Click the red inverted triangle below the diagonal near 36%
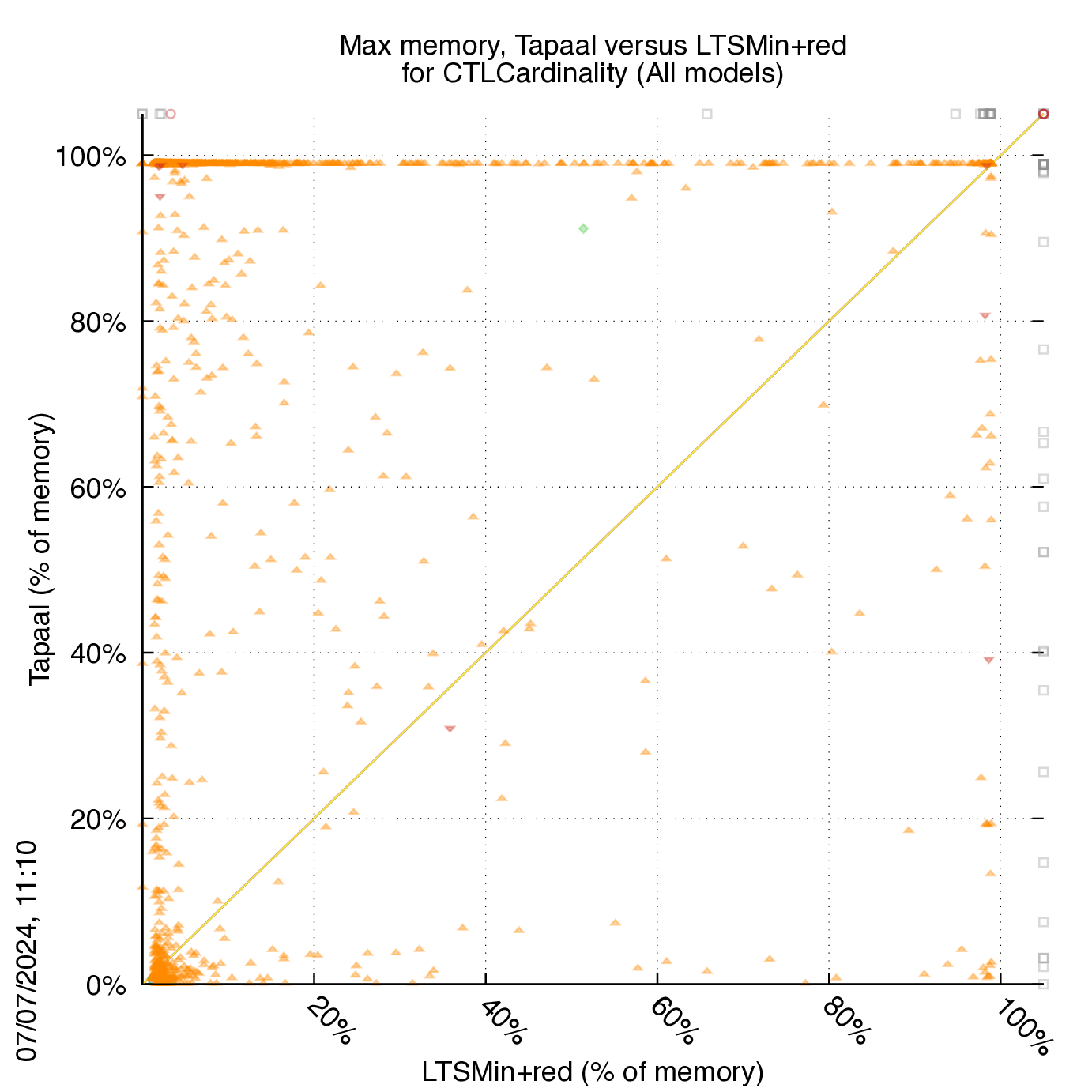Viewport: 1092px width, 1092px height. [x=450, y=729]
